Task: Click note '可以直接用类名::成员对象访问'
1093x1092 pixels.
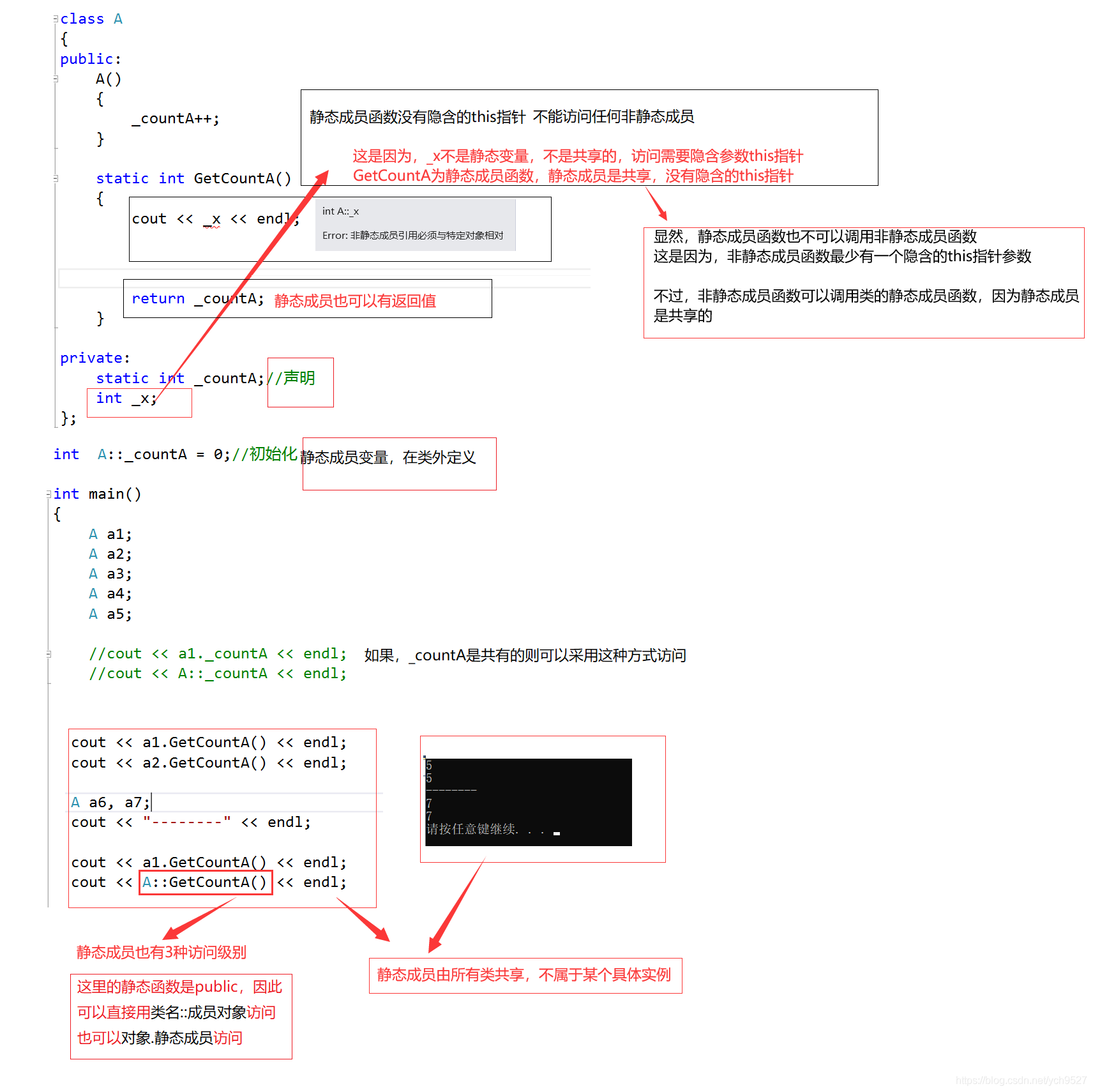Action: click(x=176, y=1012)
